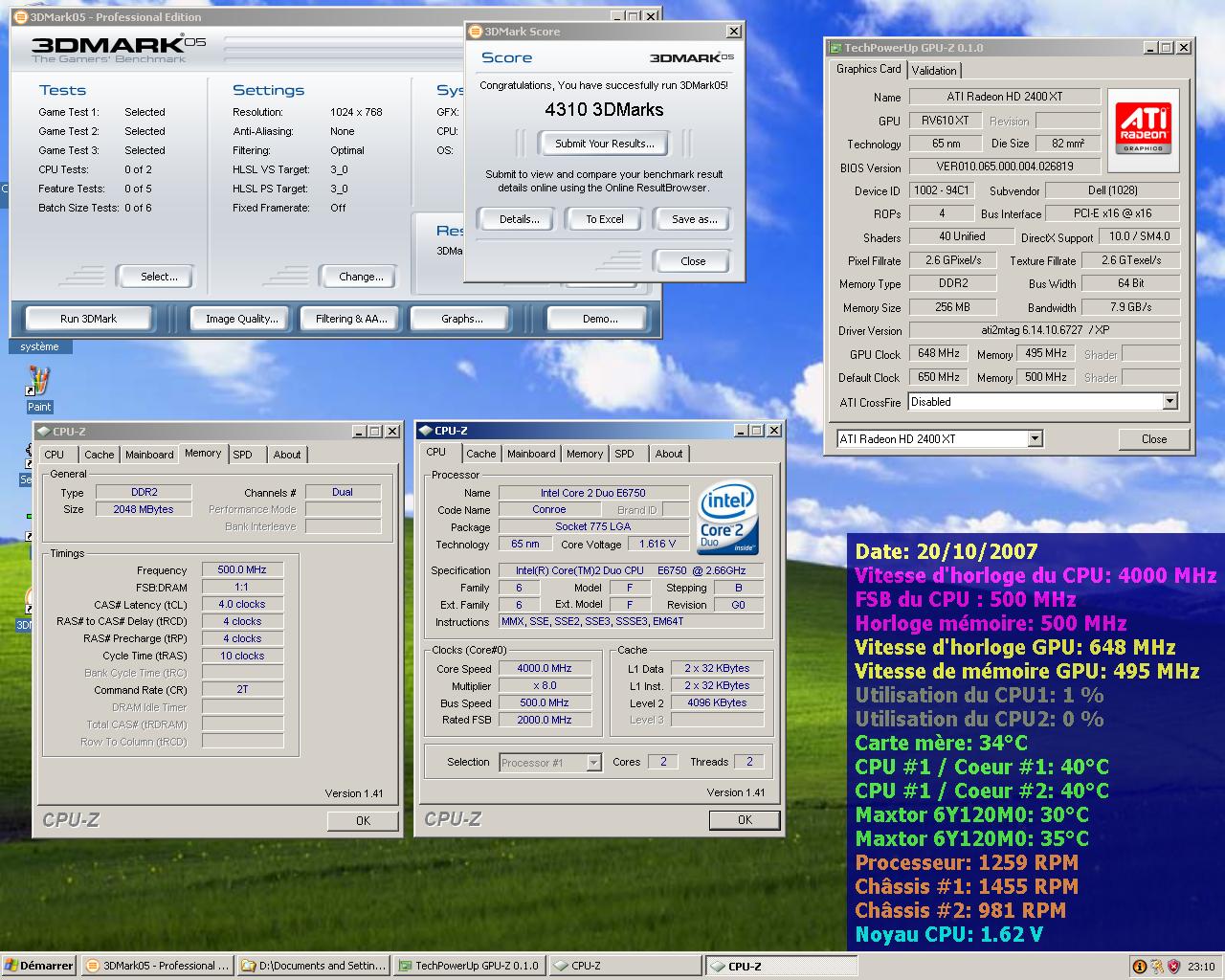Open Mainboard tab in left CPU-Z window

149,455
